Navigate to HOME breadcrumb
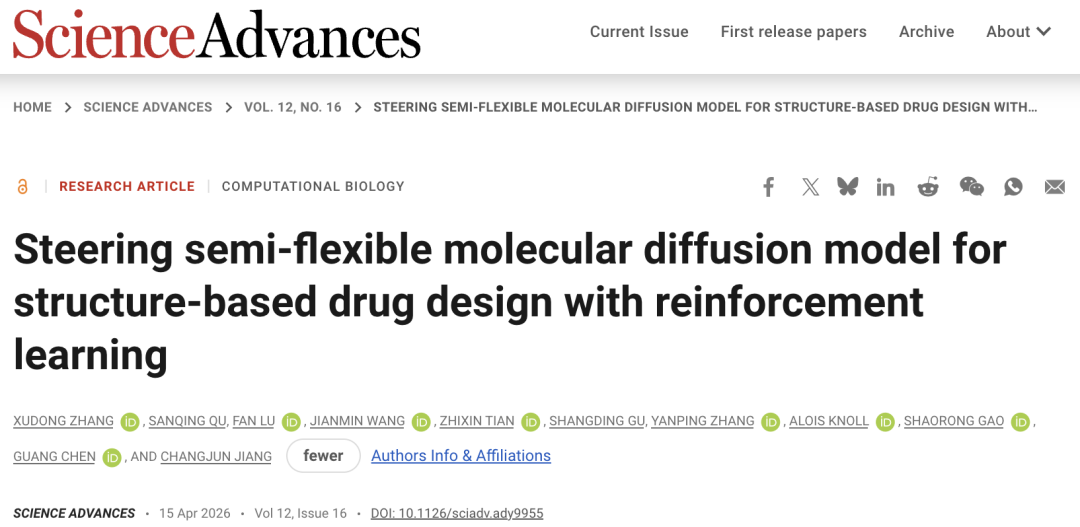Screen dimensions: 1080x527 click(32, 107)
